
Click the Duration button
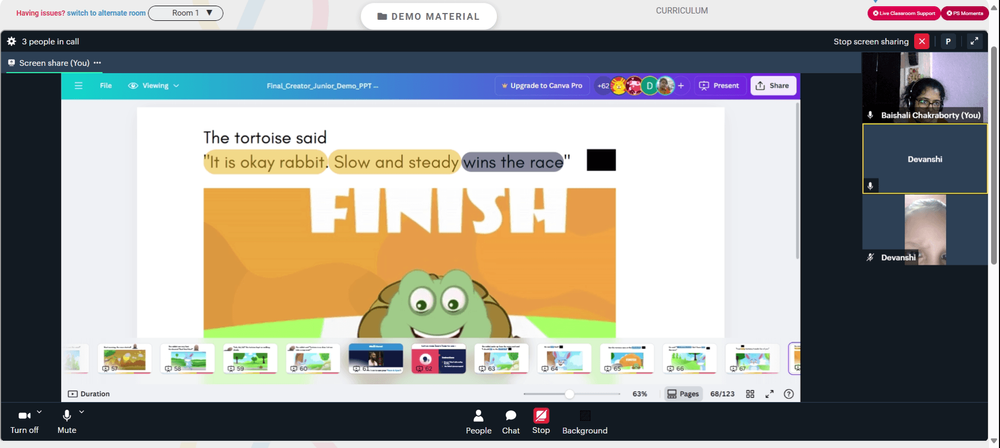[89, 394]
